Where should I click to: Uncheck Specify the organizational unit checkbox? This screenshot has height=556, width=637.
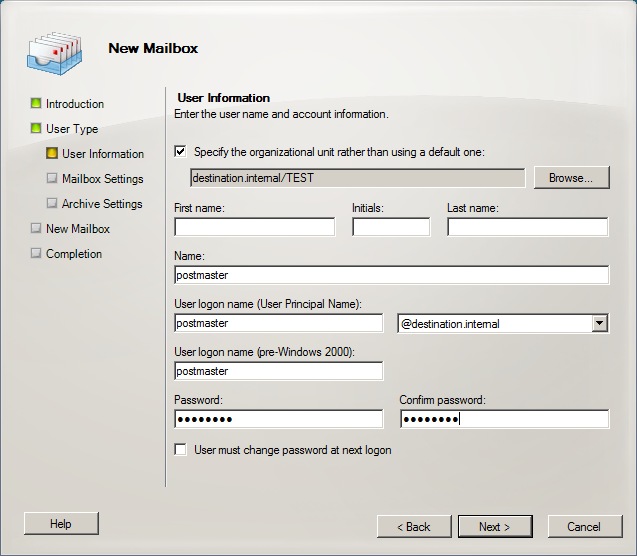[x=180, y=151]
